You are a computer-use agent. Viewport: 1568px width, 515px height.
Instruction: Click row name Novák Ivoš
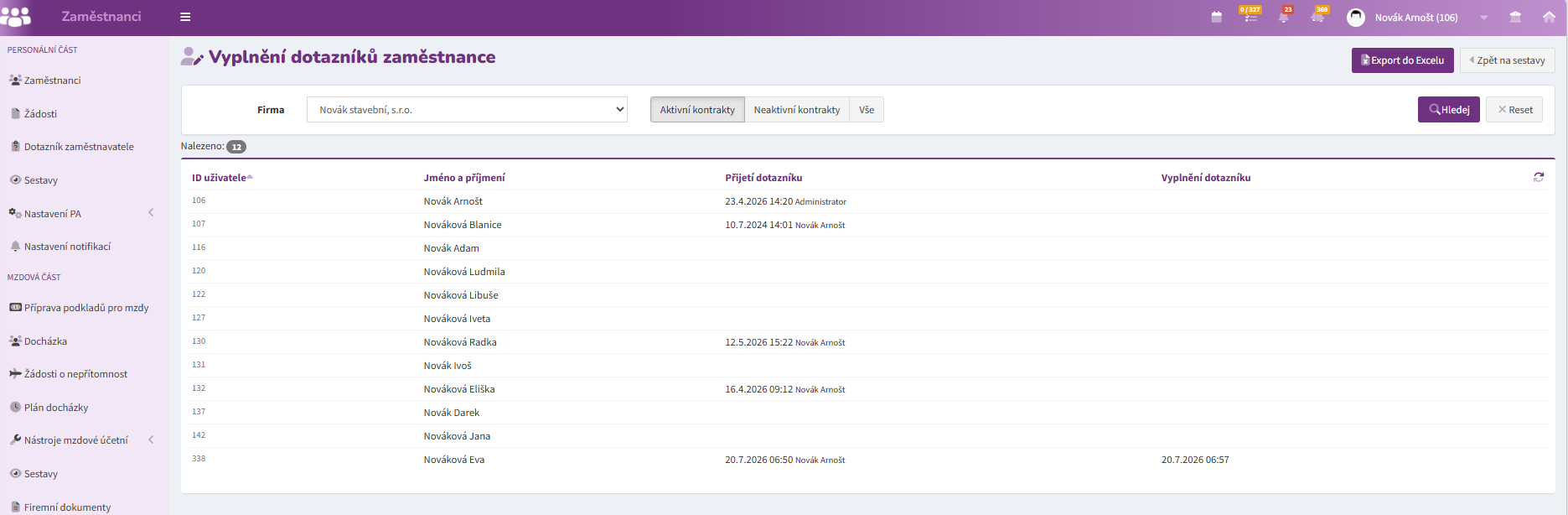point(448,366)
